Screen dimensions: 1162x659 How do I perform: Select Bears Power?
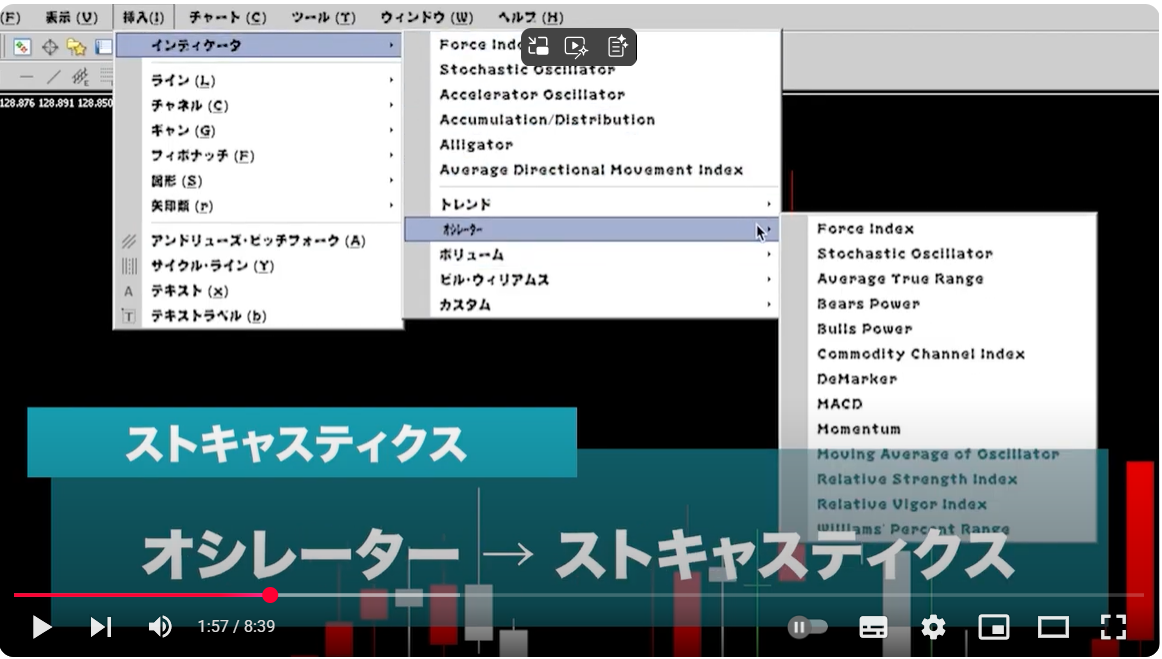pos(868,305)
